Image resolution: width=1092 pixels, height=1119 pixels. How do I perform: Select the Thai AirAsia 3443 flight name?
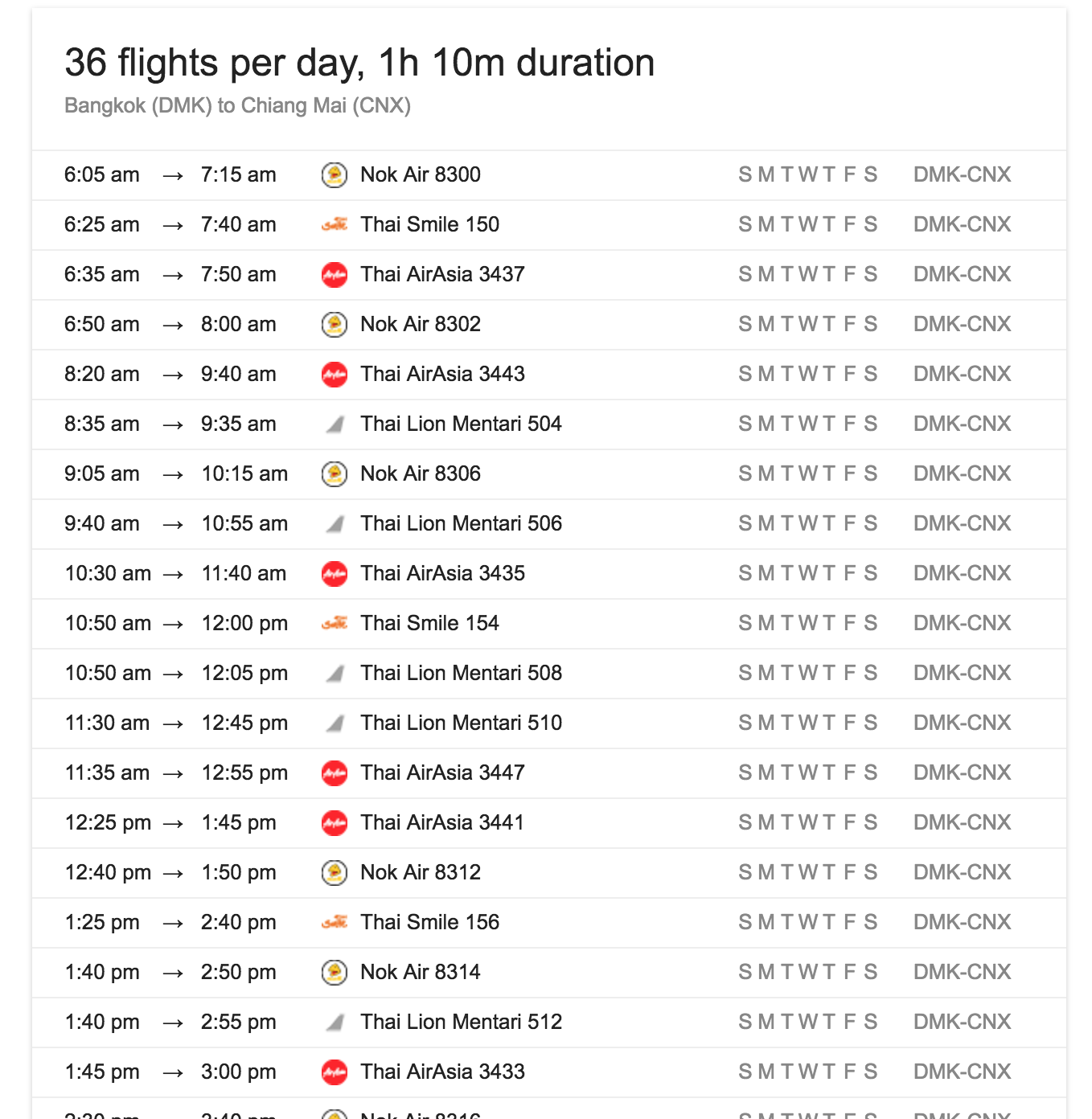pyautogui.click(x=442, y=374)
